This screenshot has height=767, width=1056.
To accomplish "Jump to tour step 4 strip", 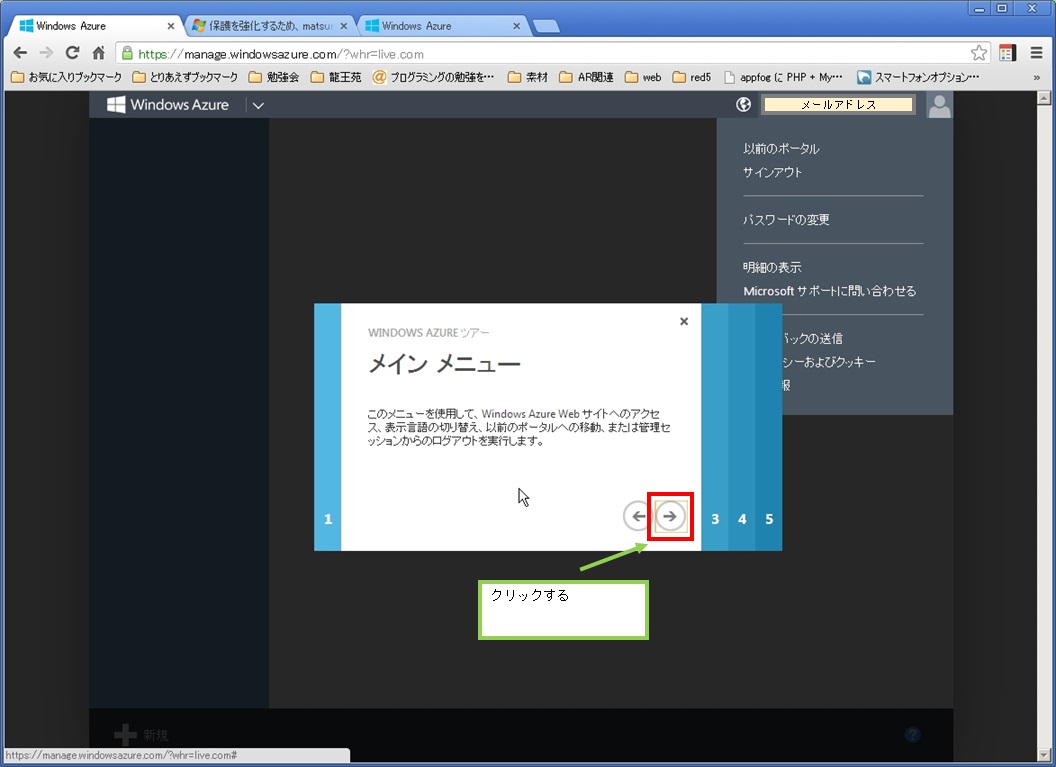I will tap(741, 427).
